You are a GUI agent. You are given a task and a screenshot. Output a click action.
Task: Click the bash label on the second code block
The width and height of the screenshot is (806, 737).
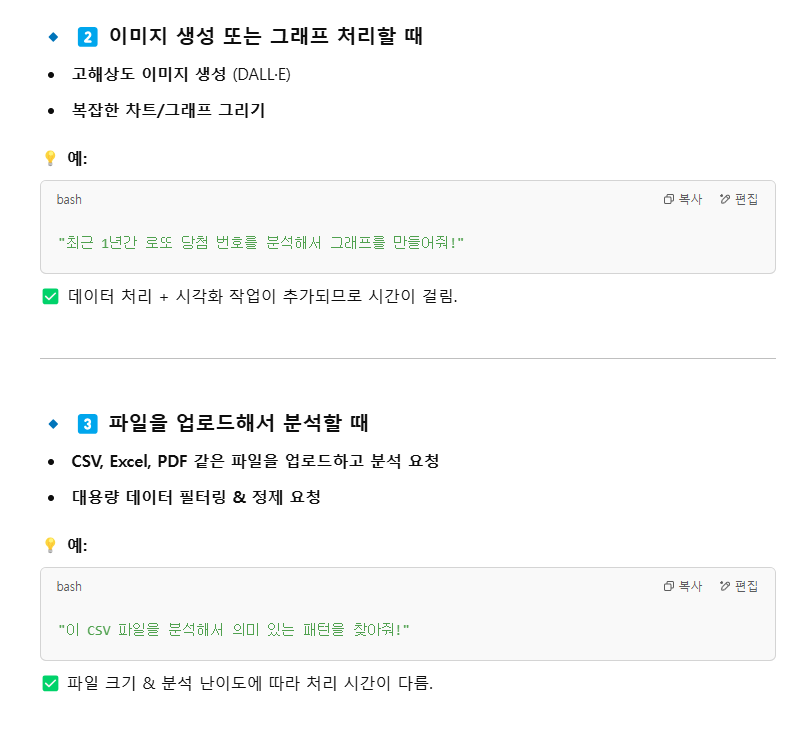point(69,586)
